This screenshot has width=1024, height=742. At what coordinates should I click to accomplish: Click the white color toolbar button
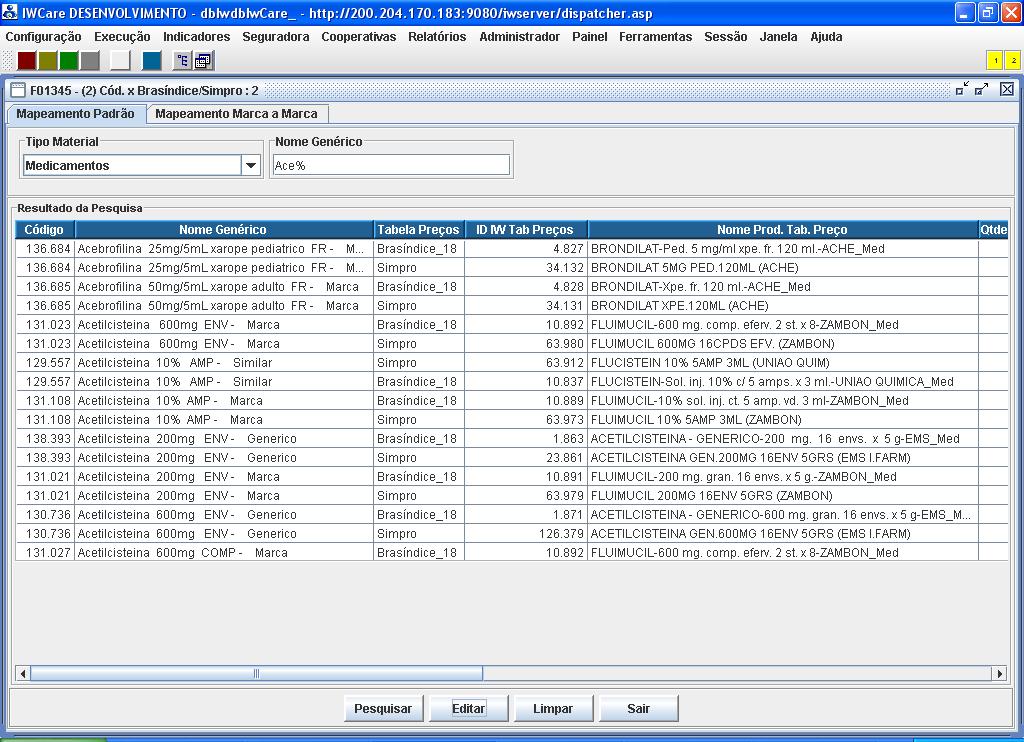(x=120, y=61)
